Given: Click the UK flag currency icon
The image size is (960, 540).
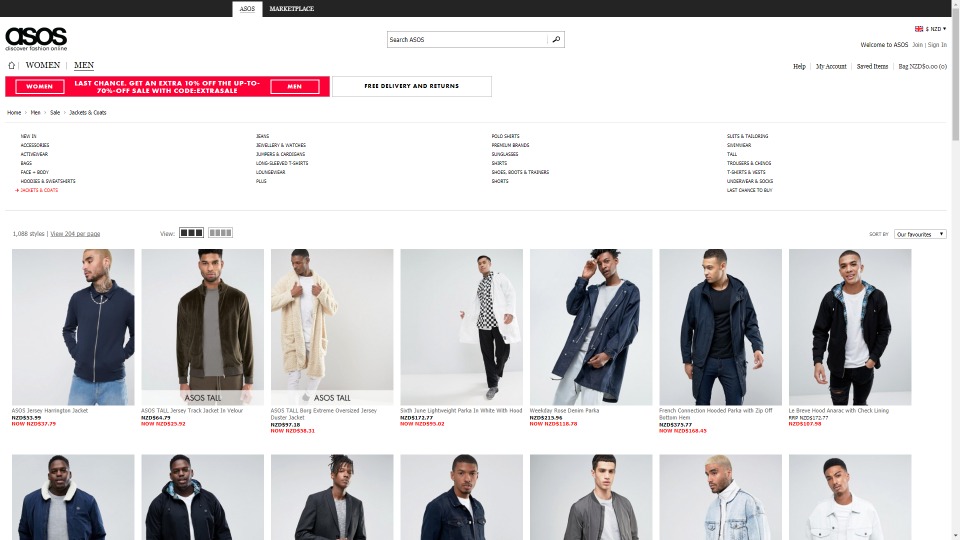Looking at the screenshot, I should click(918, 29).
